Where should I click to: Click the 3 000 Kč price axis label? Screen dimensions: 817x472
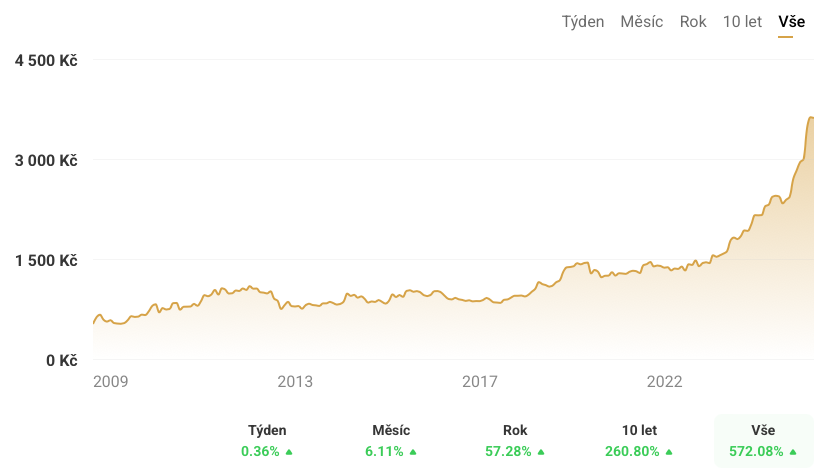pyautogui.click(x=46, y=160)
